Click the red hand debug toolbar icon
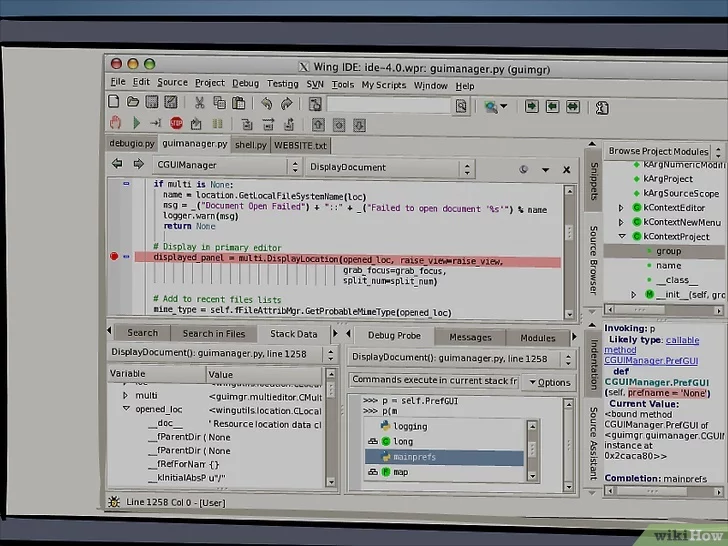The width and height of the screenshot is (728, 546). pos(115,123)
